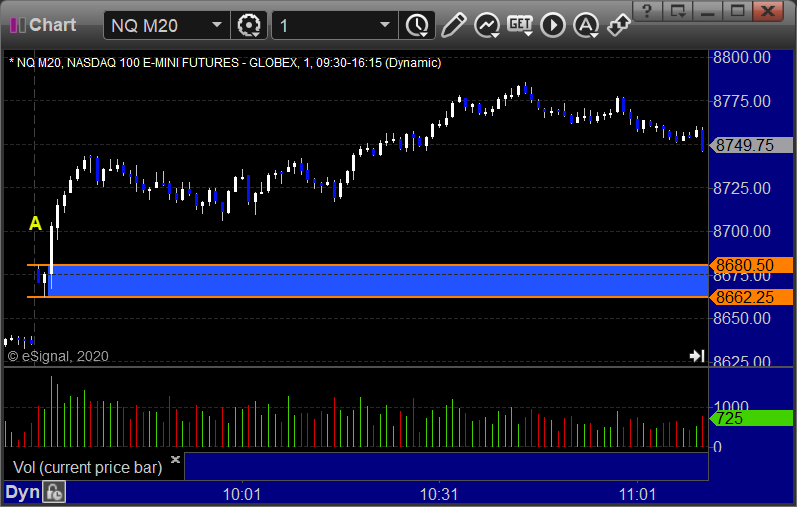The image size is (797, 507).
Task: Open the help question mark button
Action: coord(647,11)
